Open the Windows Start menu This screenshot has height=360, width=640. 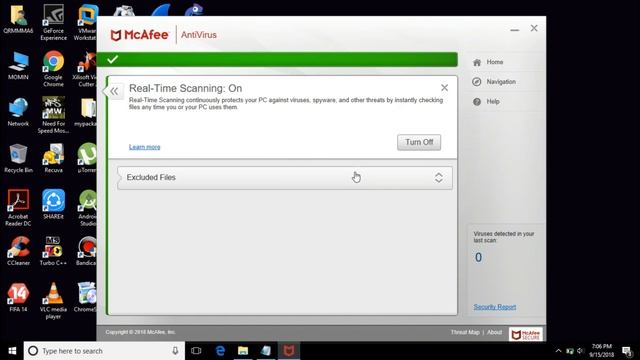point(12,351)
